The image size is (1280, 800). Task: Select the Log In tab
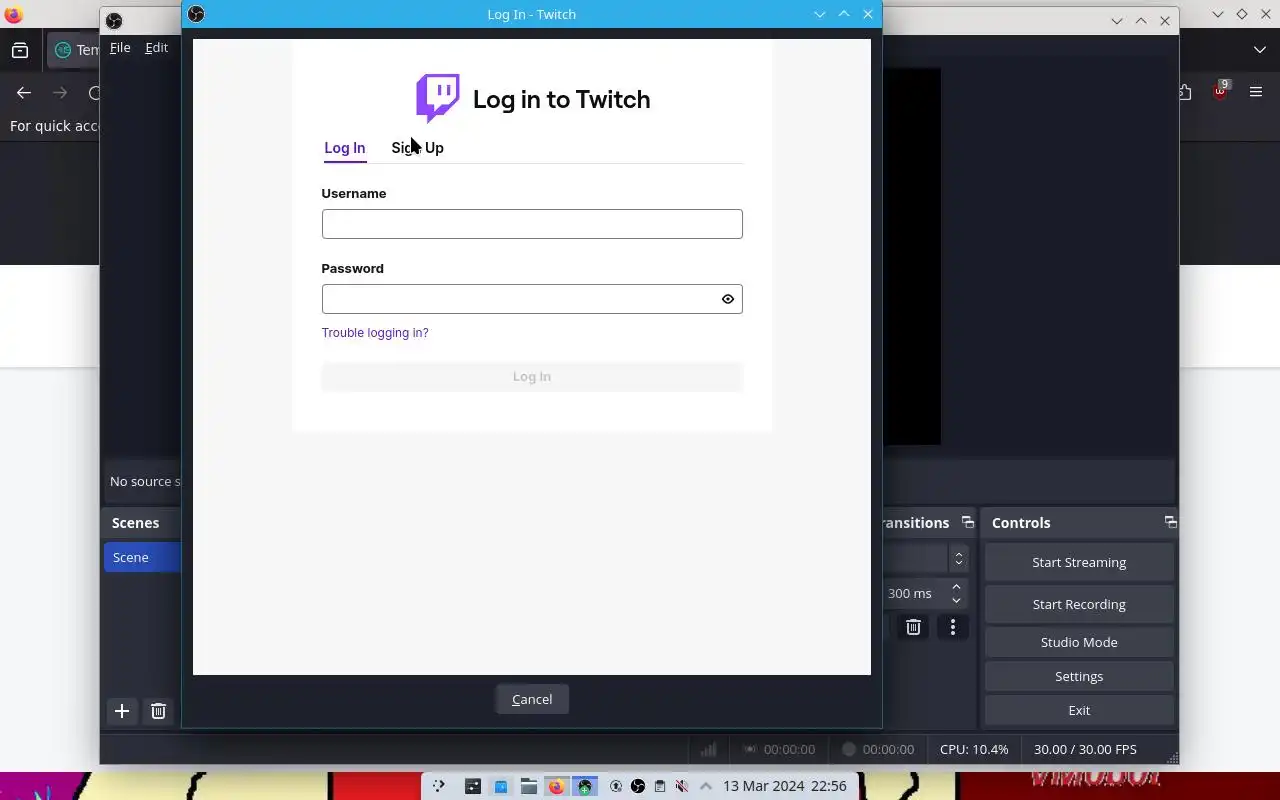[345, 148]
